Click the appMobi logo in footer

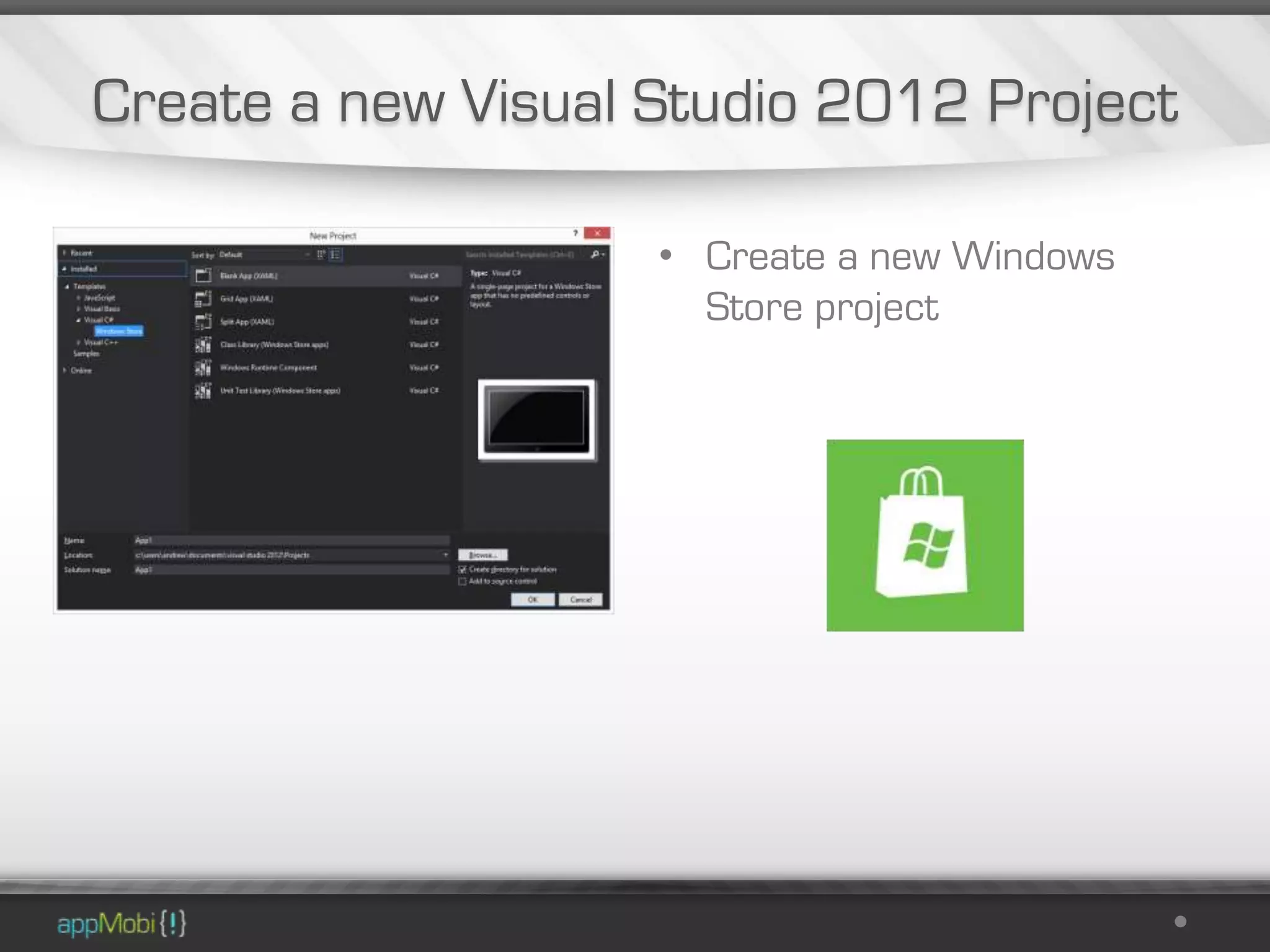122,923
